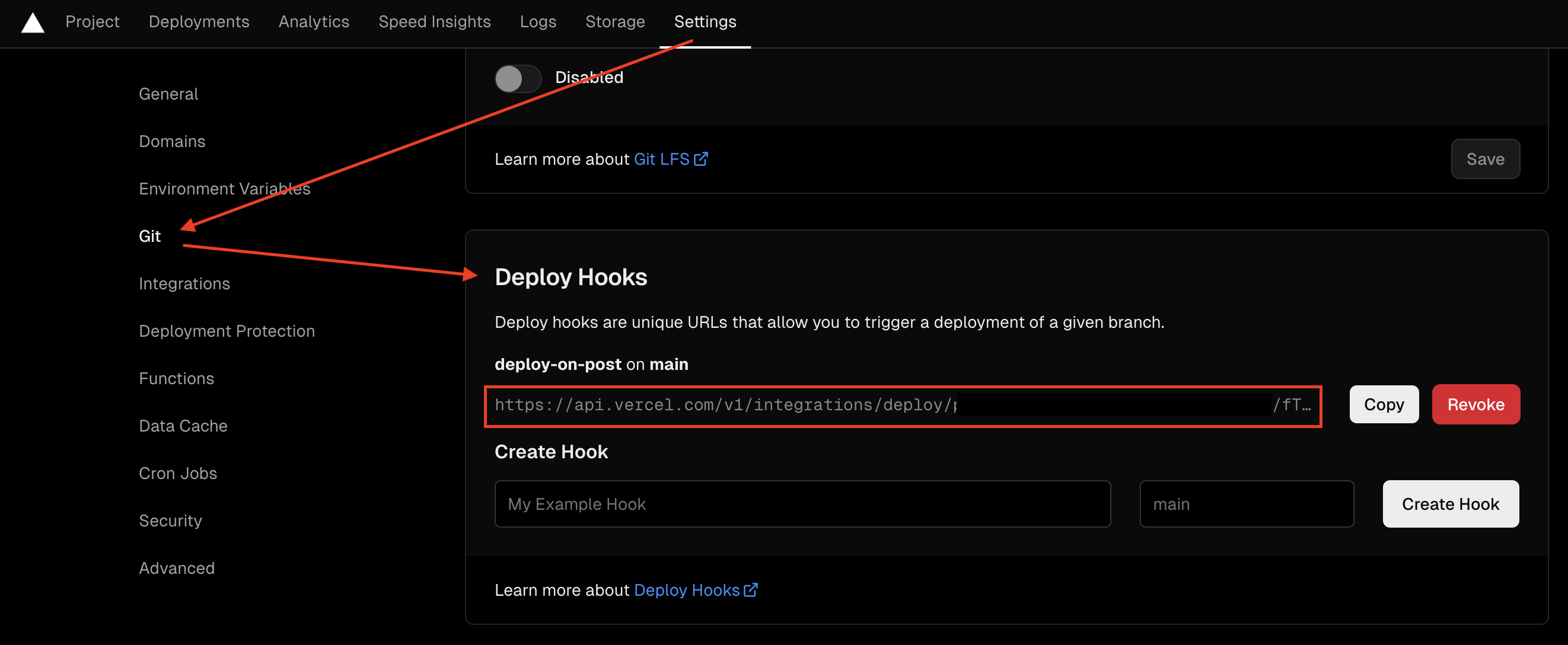Viewport: 1568px width, 645px height.
Task: Click the 'Create Hook' subsection heading
Action: (x=551, y=452)
